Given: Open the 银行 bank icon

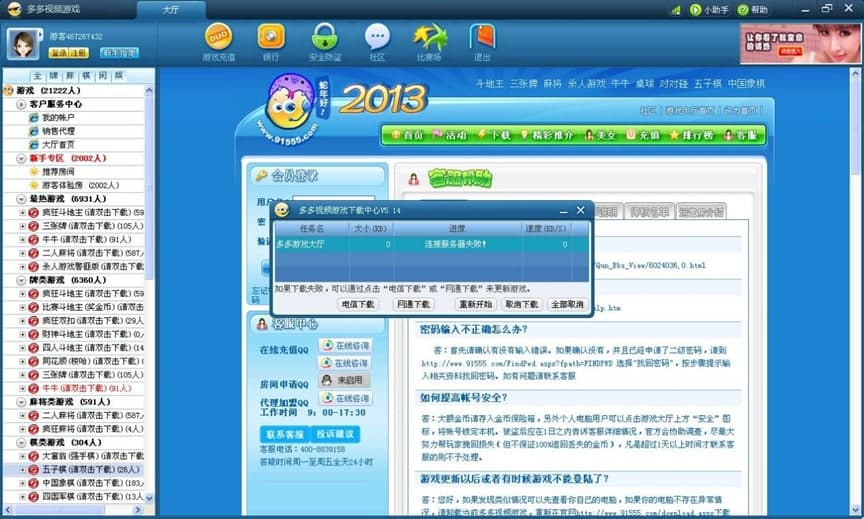Looking at the screenshot, I should tap(271, 37).
